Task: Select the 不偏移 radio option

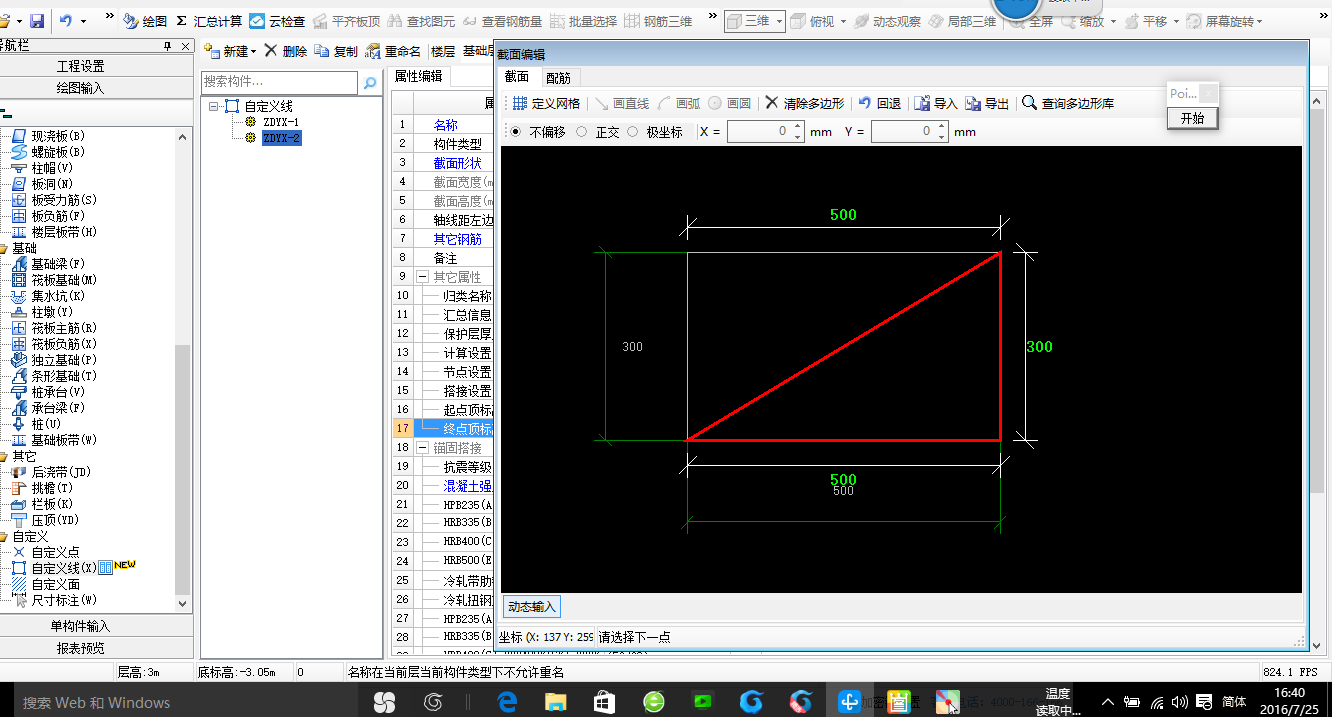Action: 515,131
